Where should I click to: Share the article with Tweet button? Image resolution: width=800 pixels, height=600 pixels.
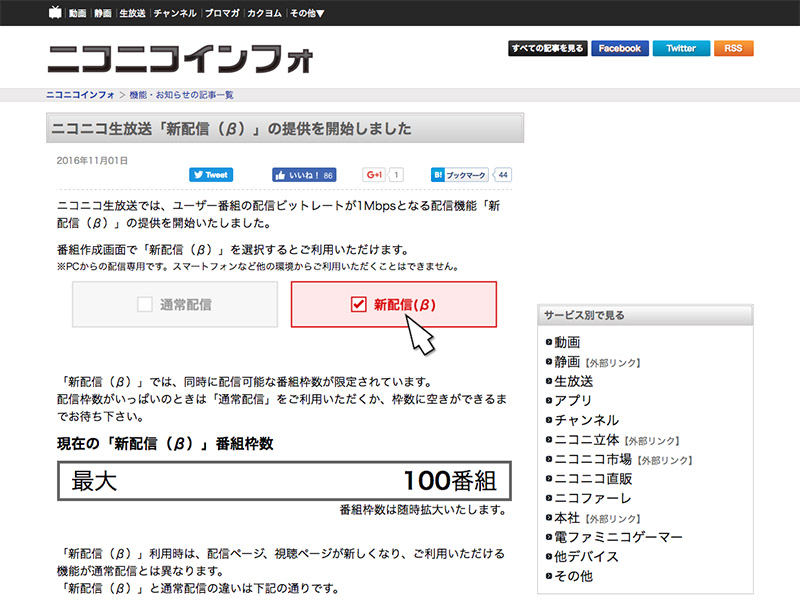click(x=211, y=175)
